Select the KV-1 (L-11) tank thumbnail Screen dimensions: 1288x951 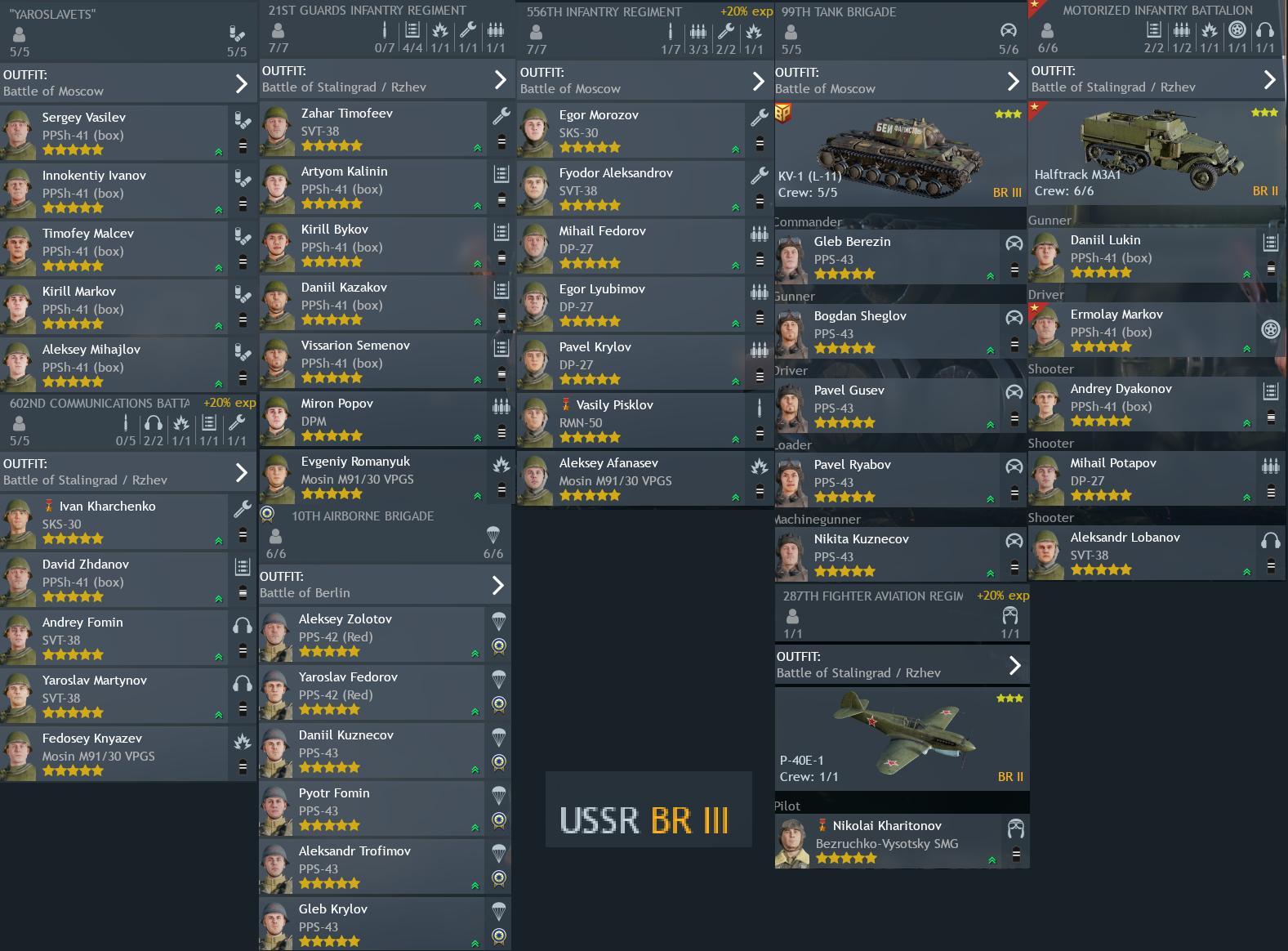(901, 153)
